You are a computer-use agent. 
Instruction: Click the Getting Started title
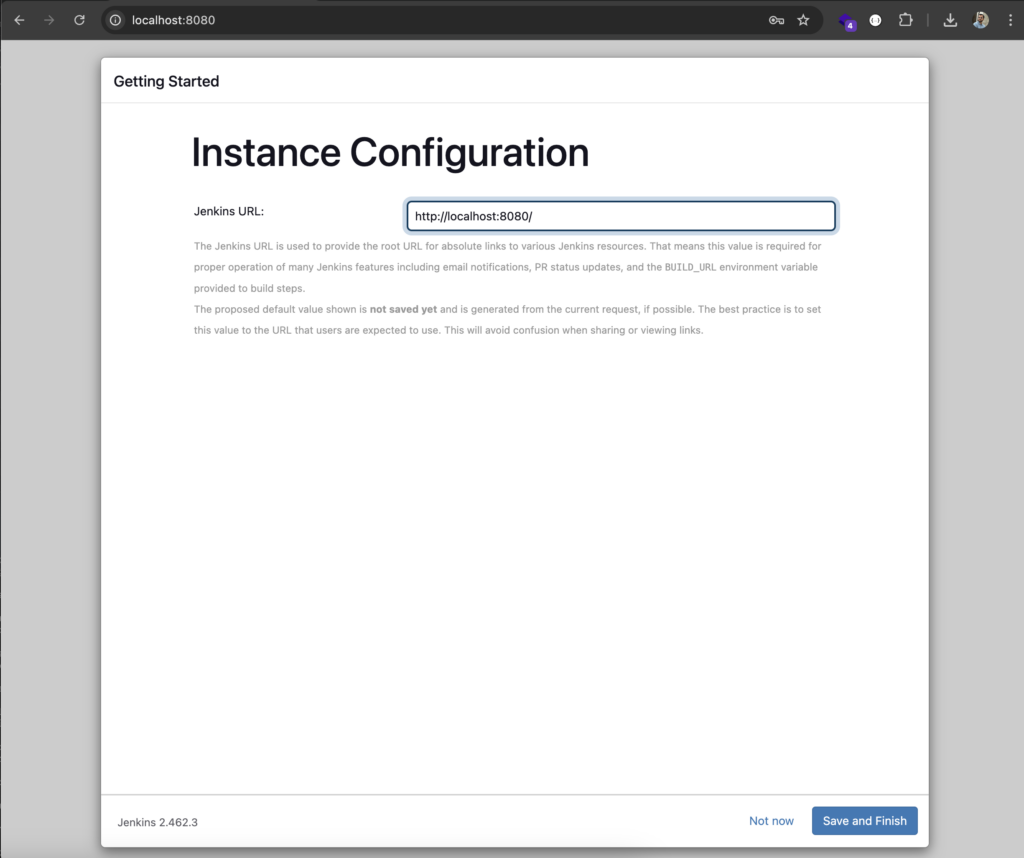167,82
